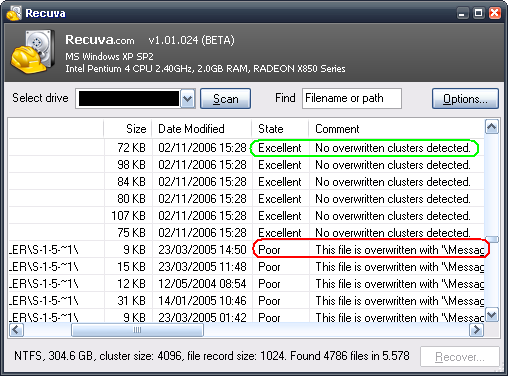508x376 pixels.
Task: Click the date 23/03/2005 14:50
Action: [202, 250]
